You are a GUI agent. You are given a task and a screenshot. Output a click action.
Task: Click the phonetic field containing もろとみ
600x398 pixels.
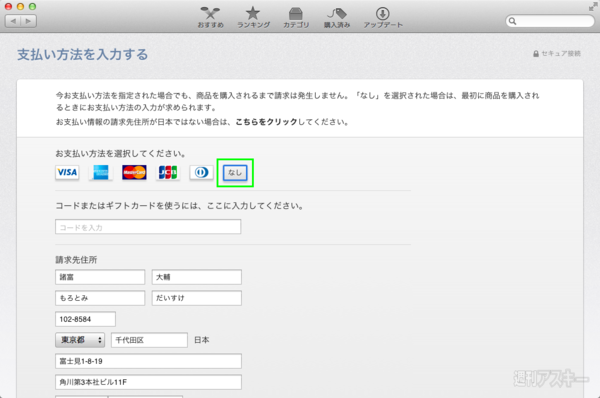100,298
